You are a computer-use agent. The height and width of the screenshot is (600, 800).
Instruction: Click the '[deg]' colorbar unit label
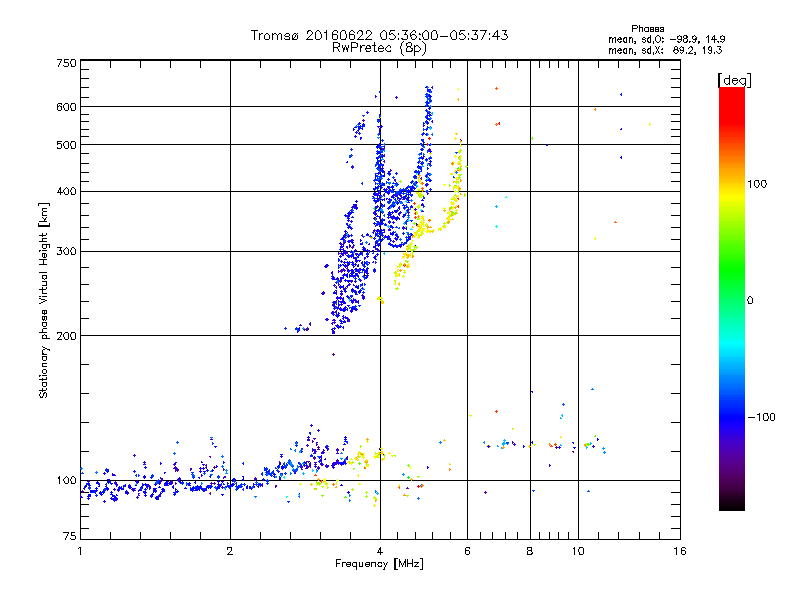click(734, 80)
